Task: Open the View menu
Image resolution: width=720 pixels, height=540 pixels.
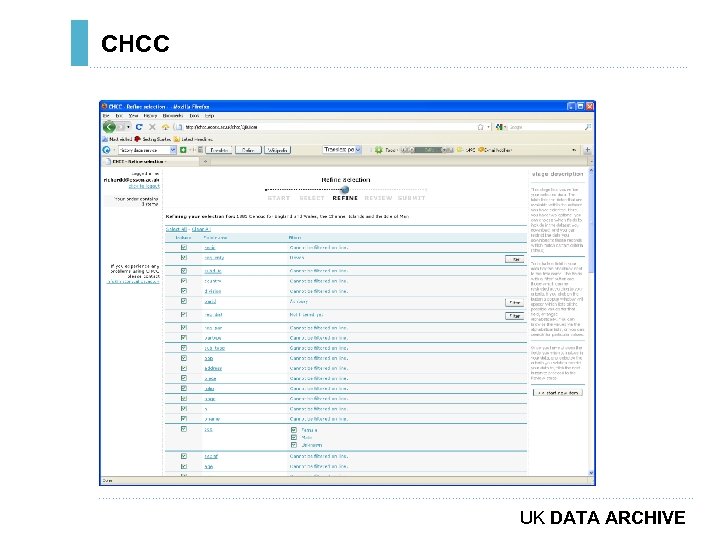Action: [x=133, y=116]
